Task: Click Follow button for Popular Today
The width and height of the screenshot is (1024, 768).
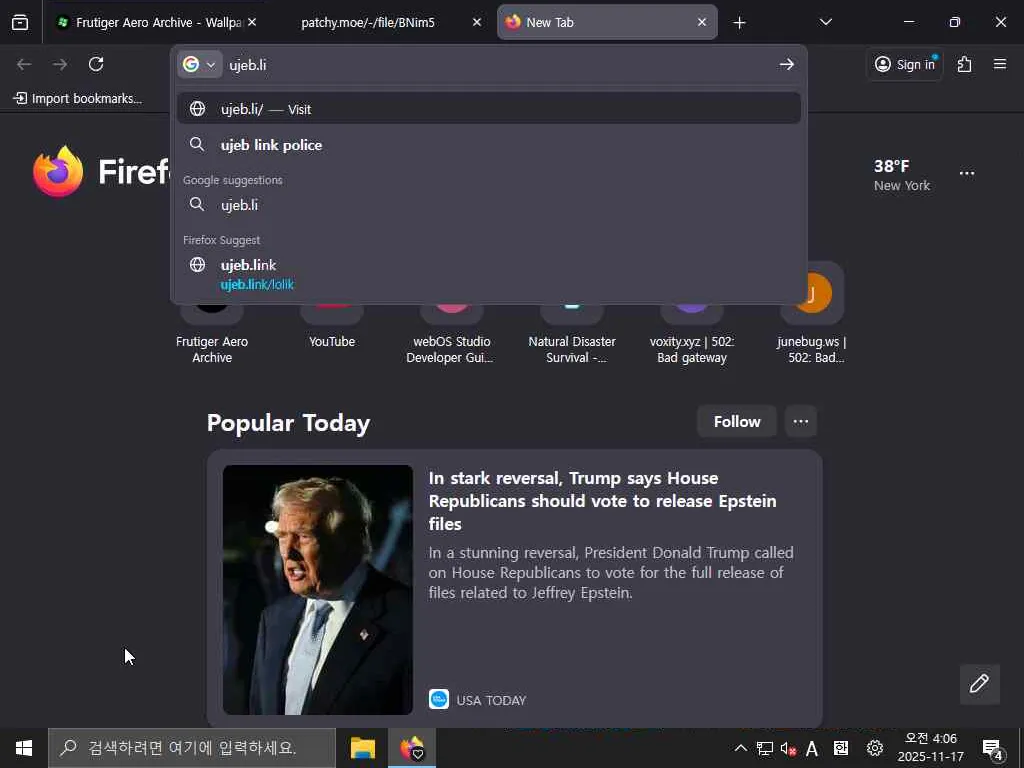Action: tap(737, 421)
